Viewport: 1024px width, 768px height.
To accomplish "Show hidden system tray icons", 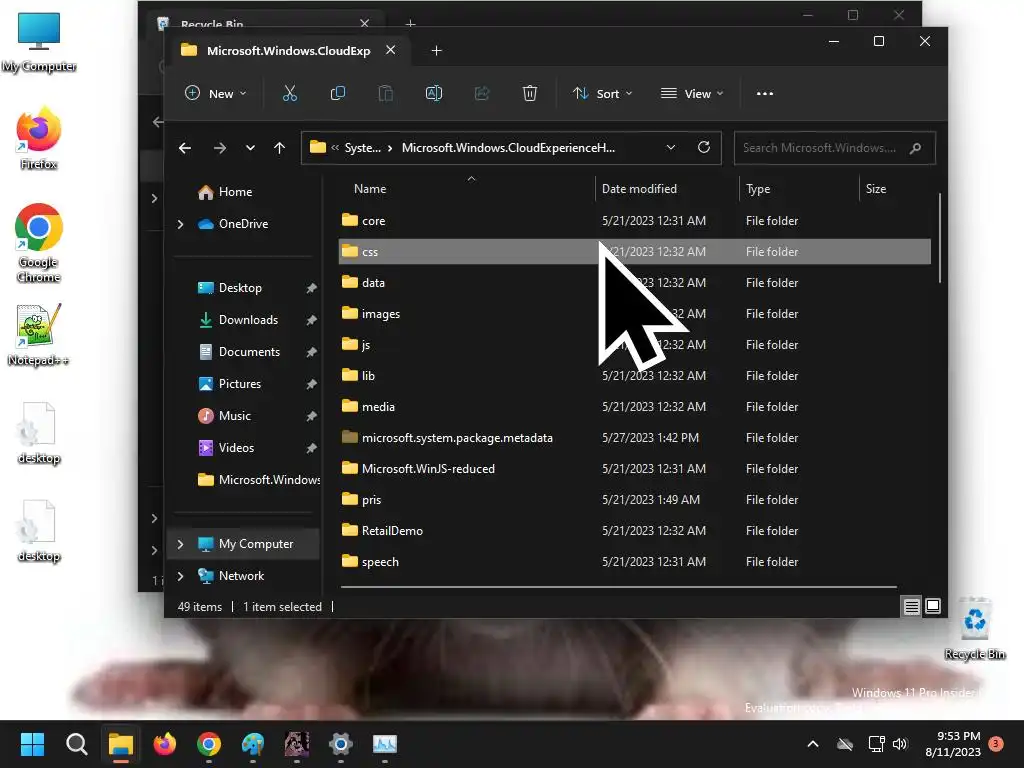I will (813, 744).
